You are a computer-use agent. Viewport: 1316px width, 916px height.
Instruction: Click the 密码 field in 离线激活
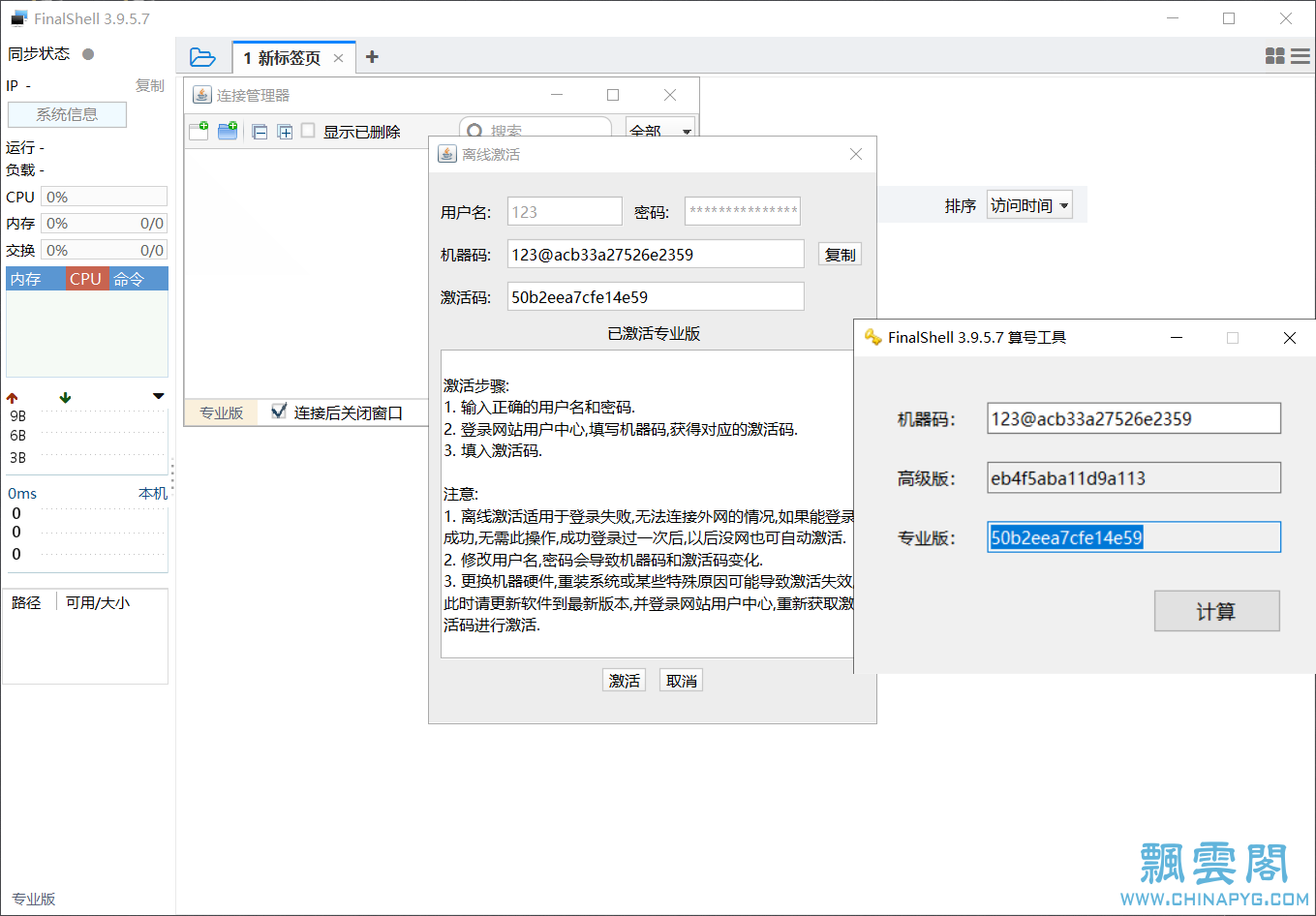point(743,211)
